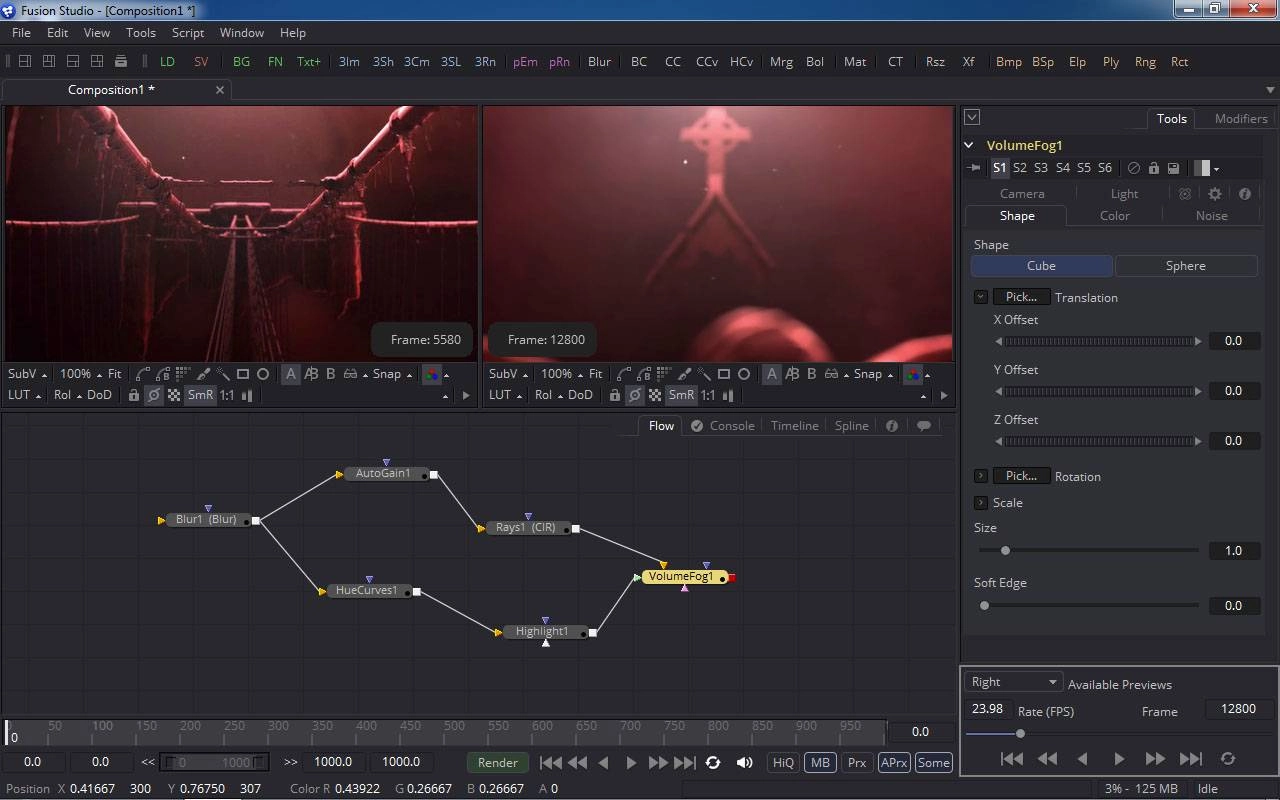1280x800 pixels.
Task: Switch to the Noise tab of VolumeFog1
Action: [x=1211, y=216]
